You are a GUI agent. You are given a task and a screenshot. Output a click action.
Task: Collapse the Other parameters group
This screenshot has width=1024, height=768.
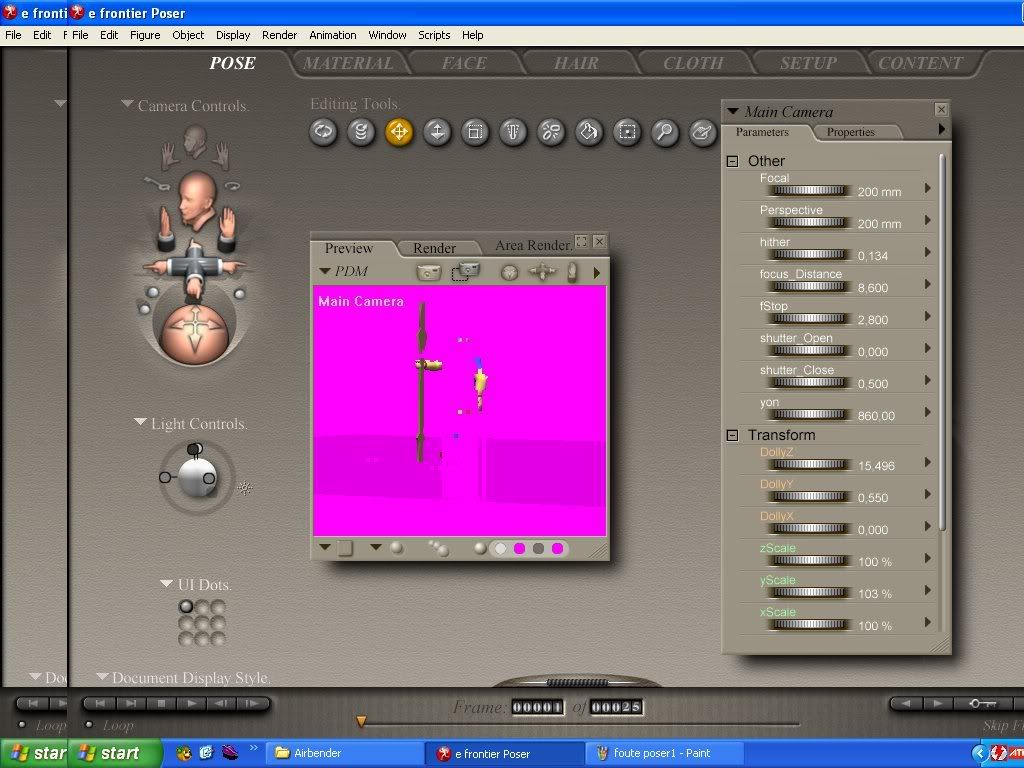pyautogui.click(x=732, y=161)
